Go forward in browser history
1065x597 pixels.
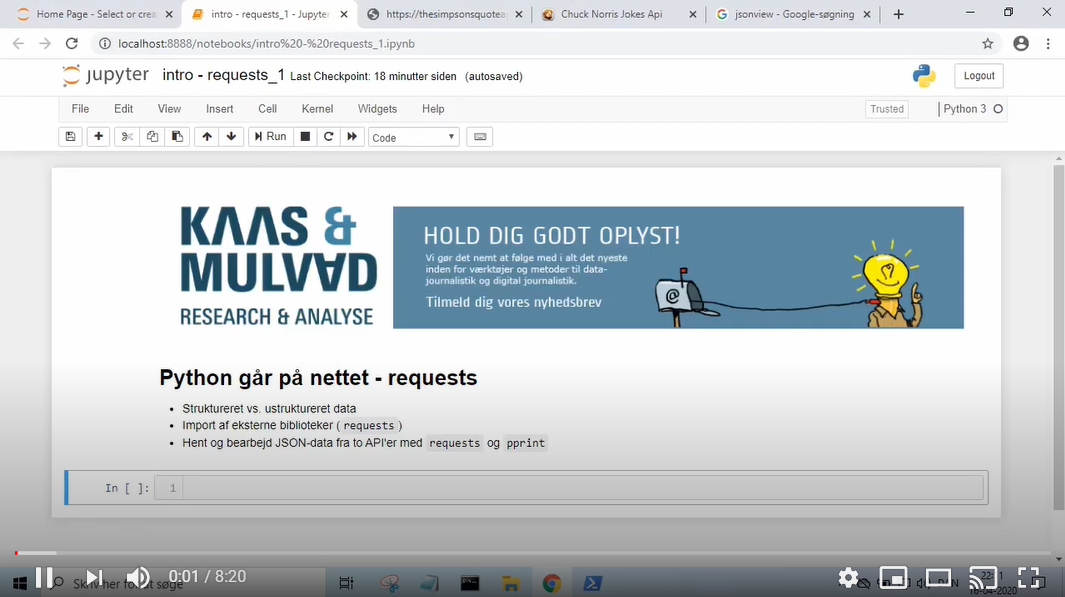coord(45,43)
